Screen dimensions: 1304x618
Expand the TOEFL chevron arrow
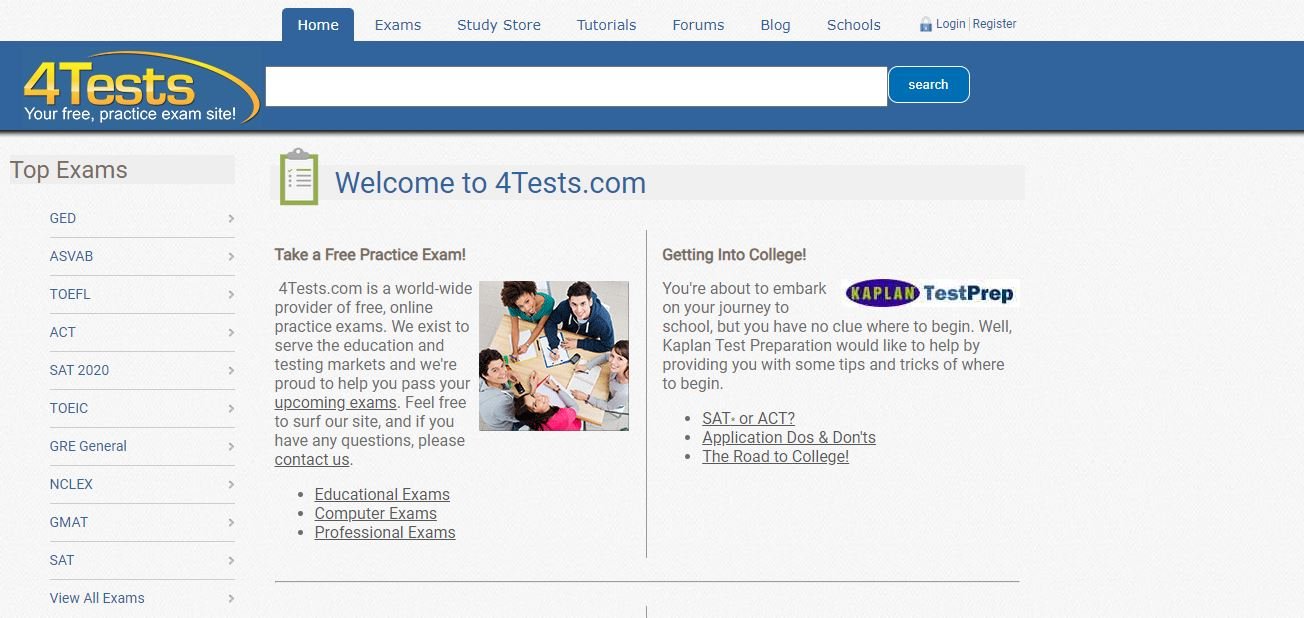pos(231,294)
